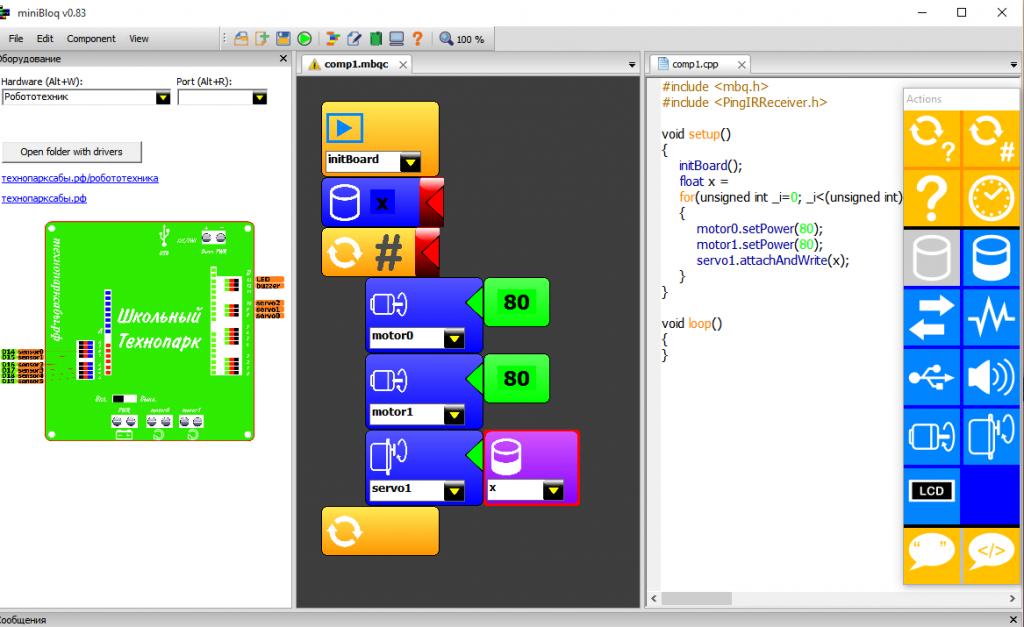1024x627 pixels.
Task: Click the green 80 value on motor1
Action: click(516, 378)
